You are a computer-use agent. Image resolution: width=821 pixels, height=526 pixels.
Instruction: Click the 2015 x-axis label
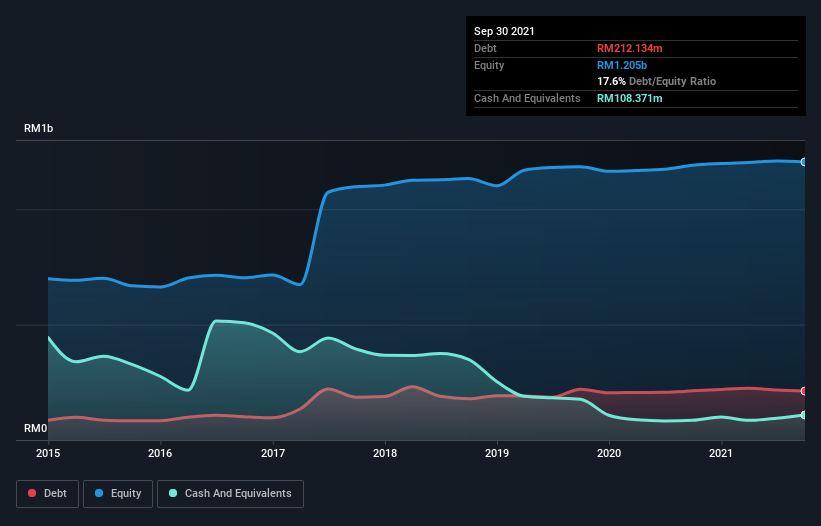point(48,453)
